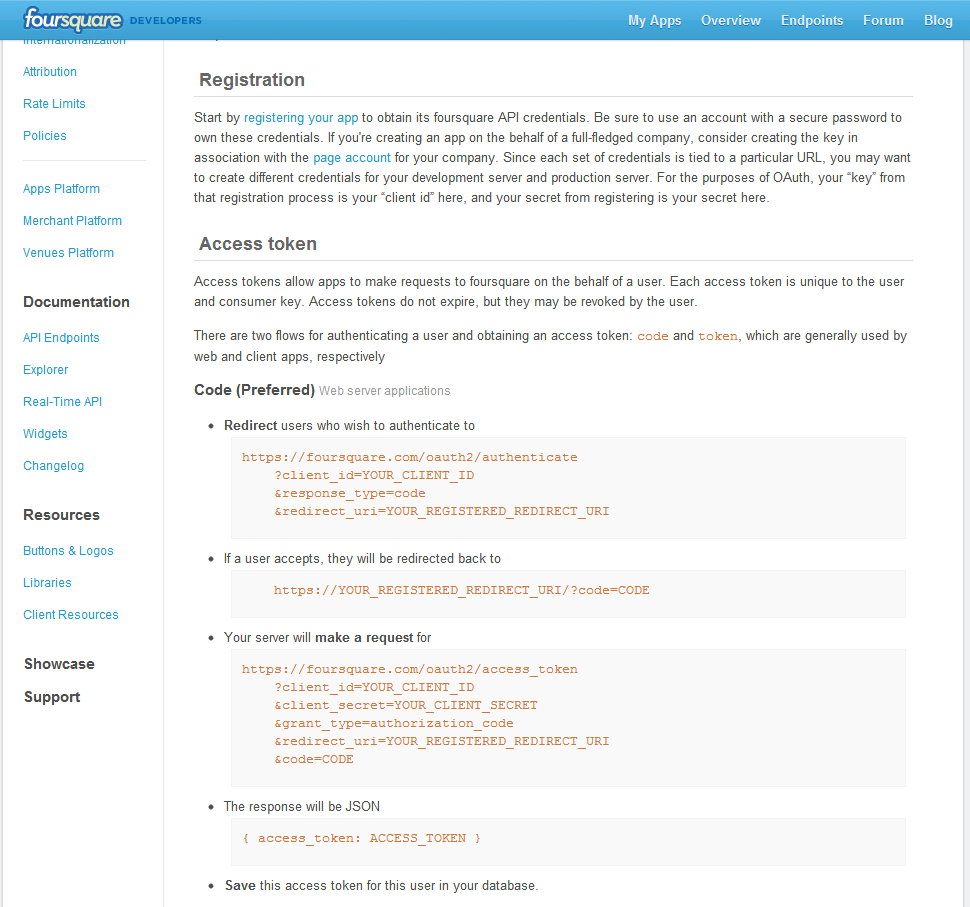View the Changelog in sidebar

[x=53, y=466]
